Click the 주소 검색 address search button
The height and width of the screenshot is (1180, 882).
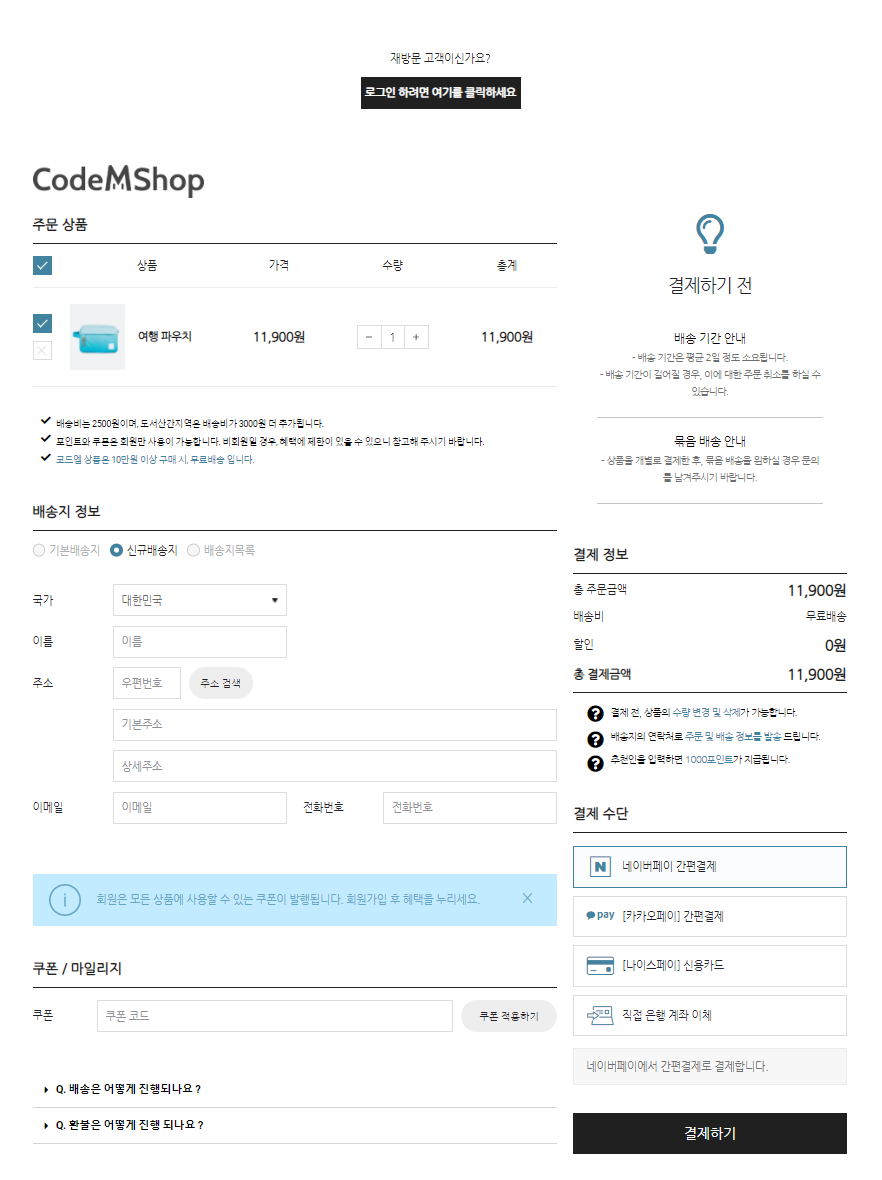pyautogui.click(x=220, y=682)
